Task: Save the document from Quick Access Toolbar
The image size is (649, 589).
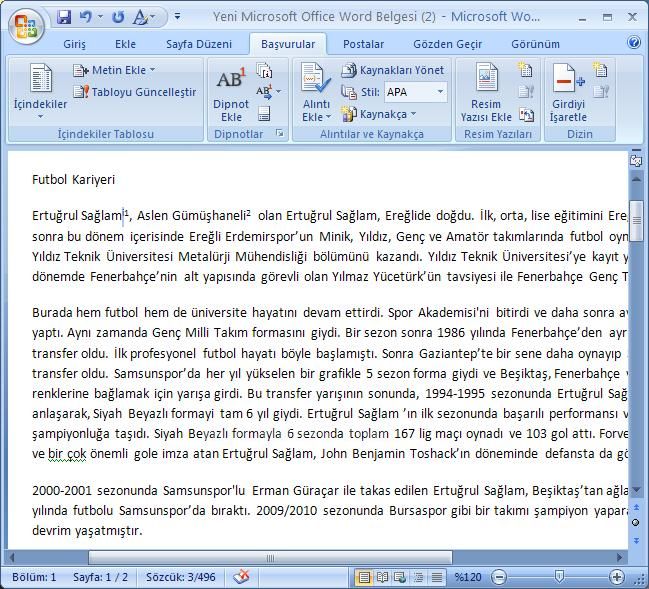Action: pyautogui.click(x=64, y=17)
